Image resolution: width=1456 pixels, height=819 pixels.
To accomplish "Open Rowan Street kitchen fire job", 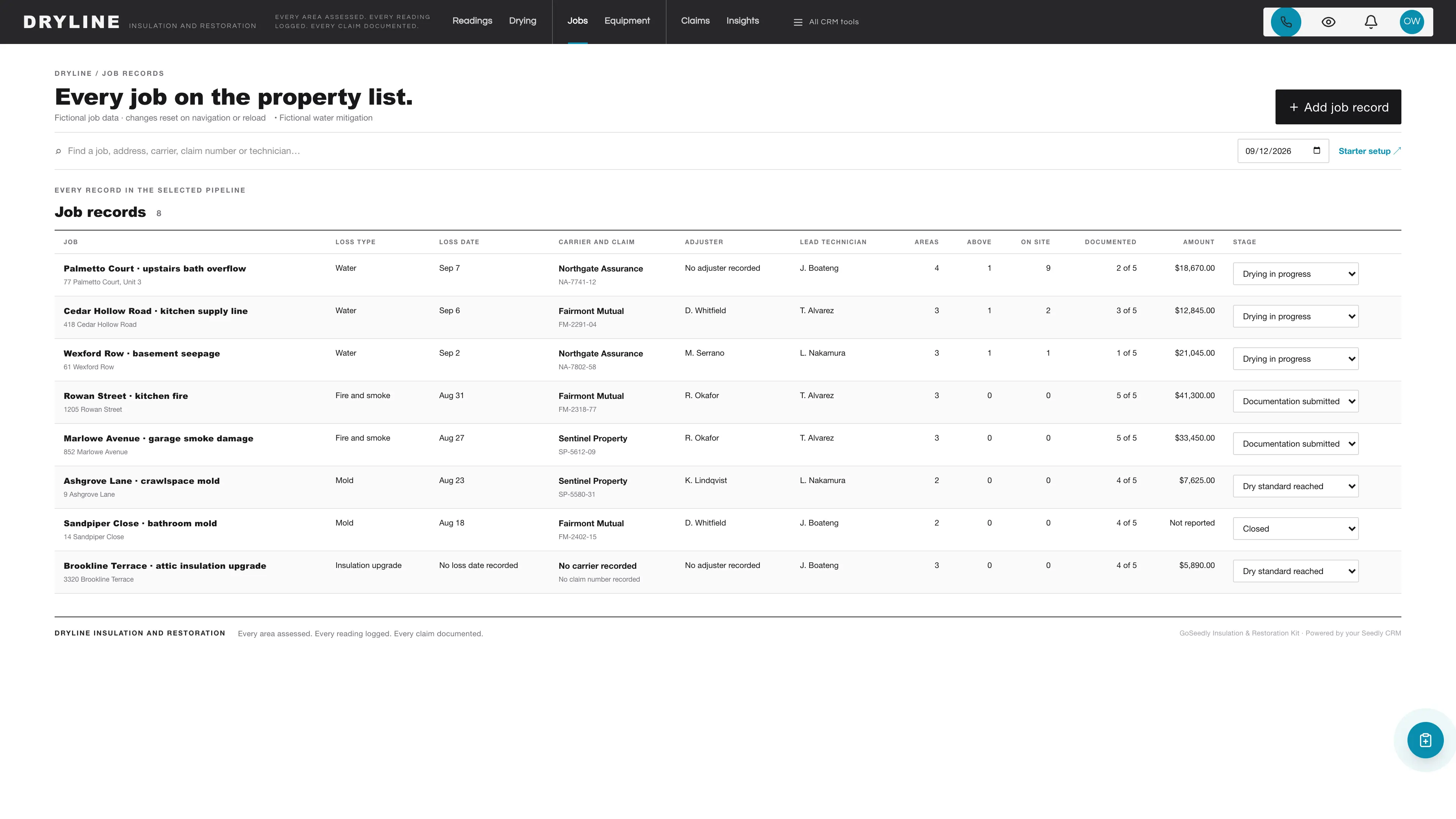I will [126, 395].
